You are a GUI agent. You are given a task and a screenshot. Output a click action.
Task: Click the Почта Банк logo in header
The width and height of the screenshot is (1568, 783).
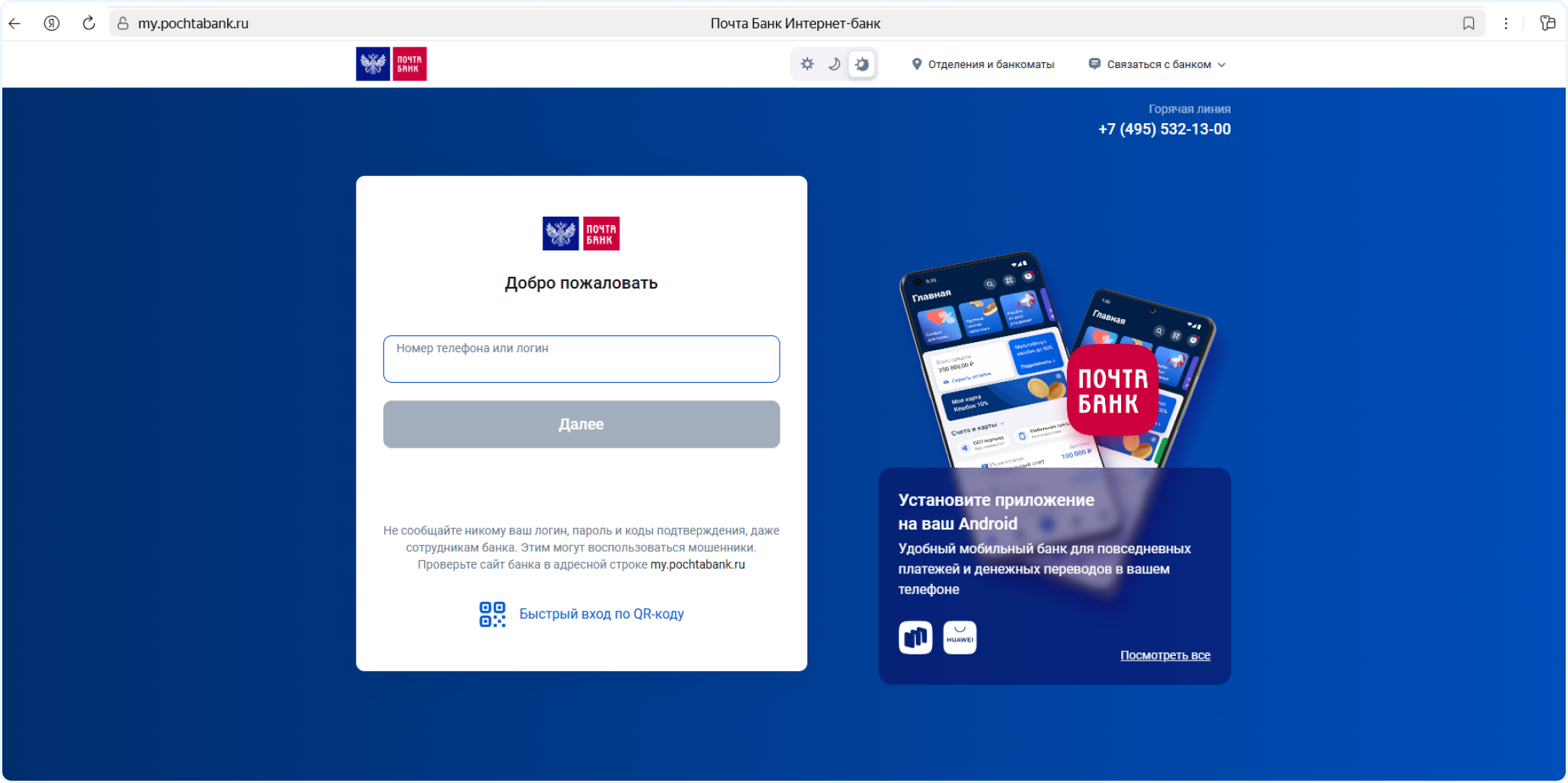[x=391, y=64]
